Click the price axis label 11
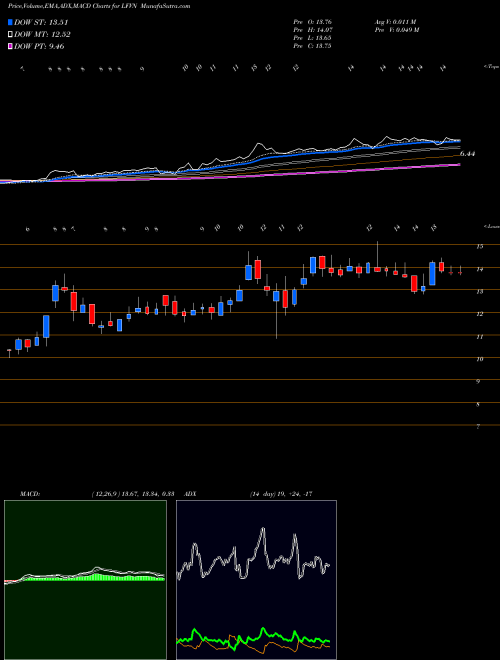This screenshot has height=660, width=500. click(479, 337)
